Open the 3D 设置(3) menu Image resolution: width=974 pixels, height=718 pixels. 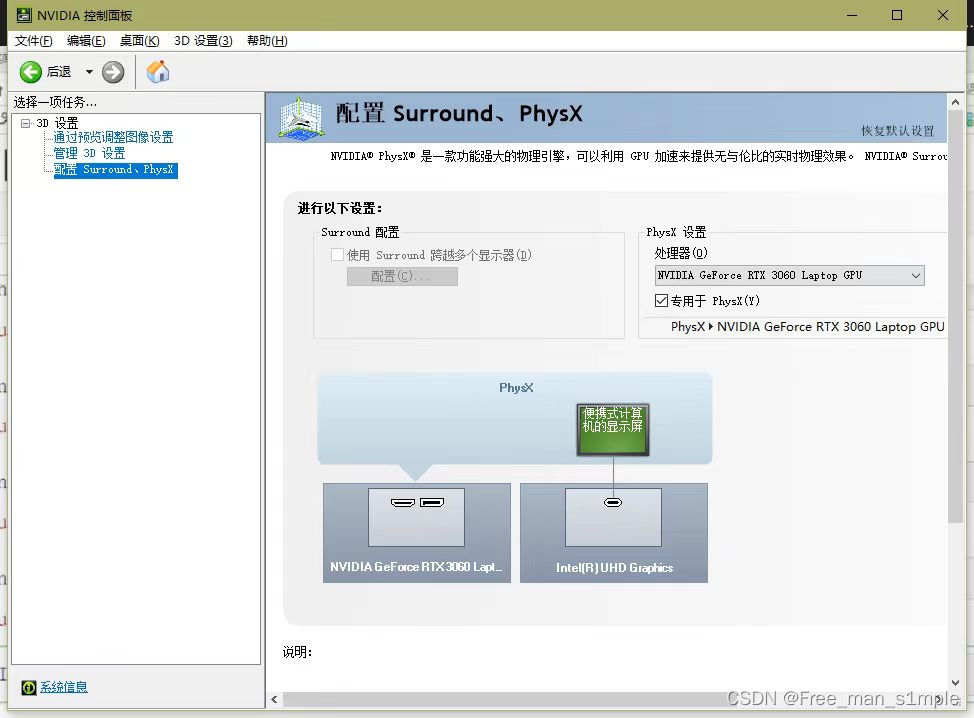coord(203,41)
